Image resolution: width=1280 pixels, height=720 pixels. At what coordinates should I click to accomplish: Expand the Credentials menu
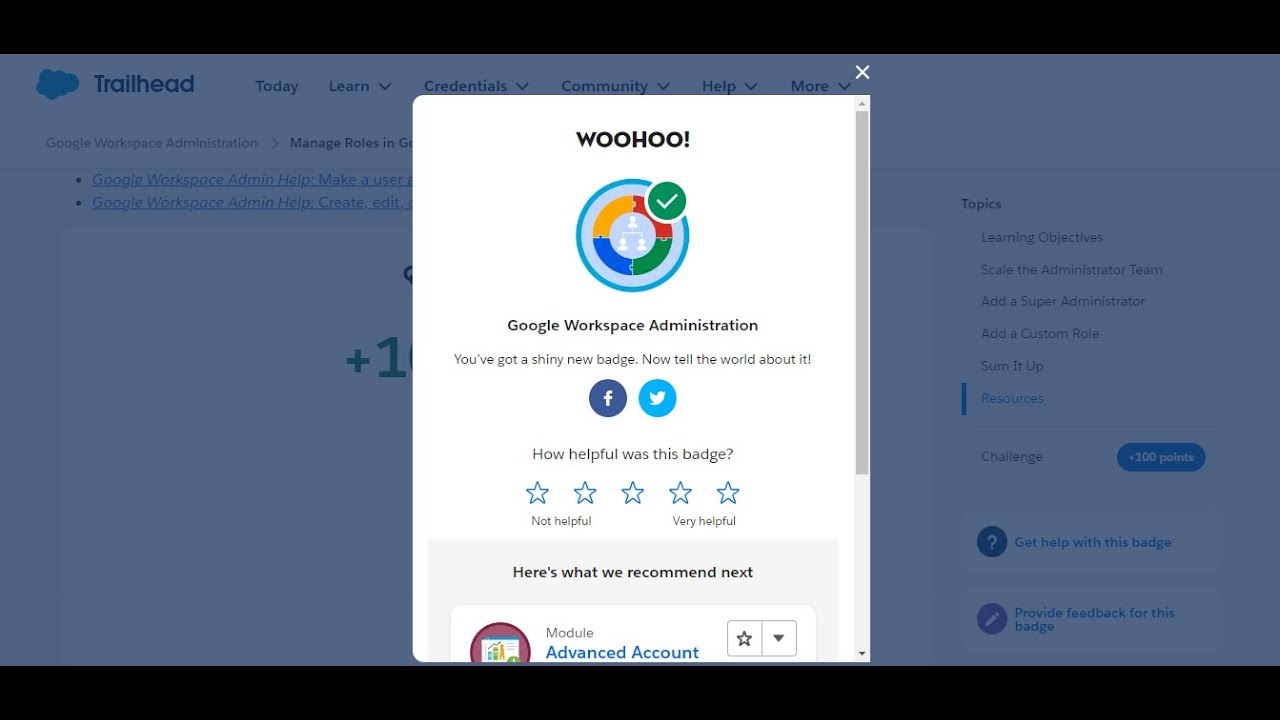(477, 86)
